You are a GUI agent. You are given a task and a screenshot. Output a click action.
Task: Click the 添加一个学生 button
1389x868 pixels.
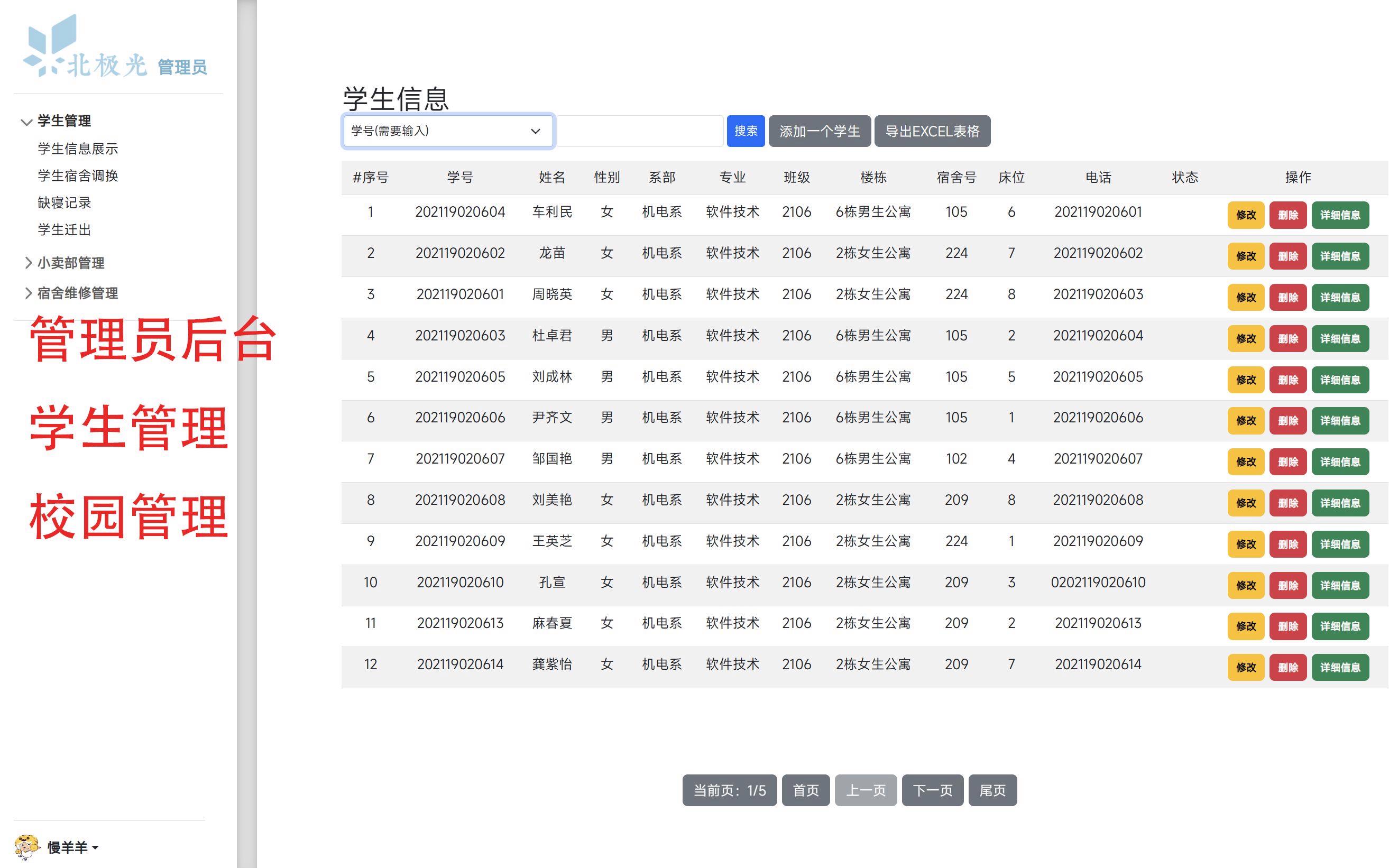coord(820,131)
